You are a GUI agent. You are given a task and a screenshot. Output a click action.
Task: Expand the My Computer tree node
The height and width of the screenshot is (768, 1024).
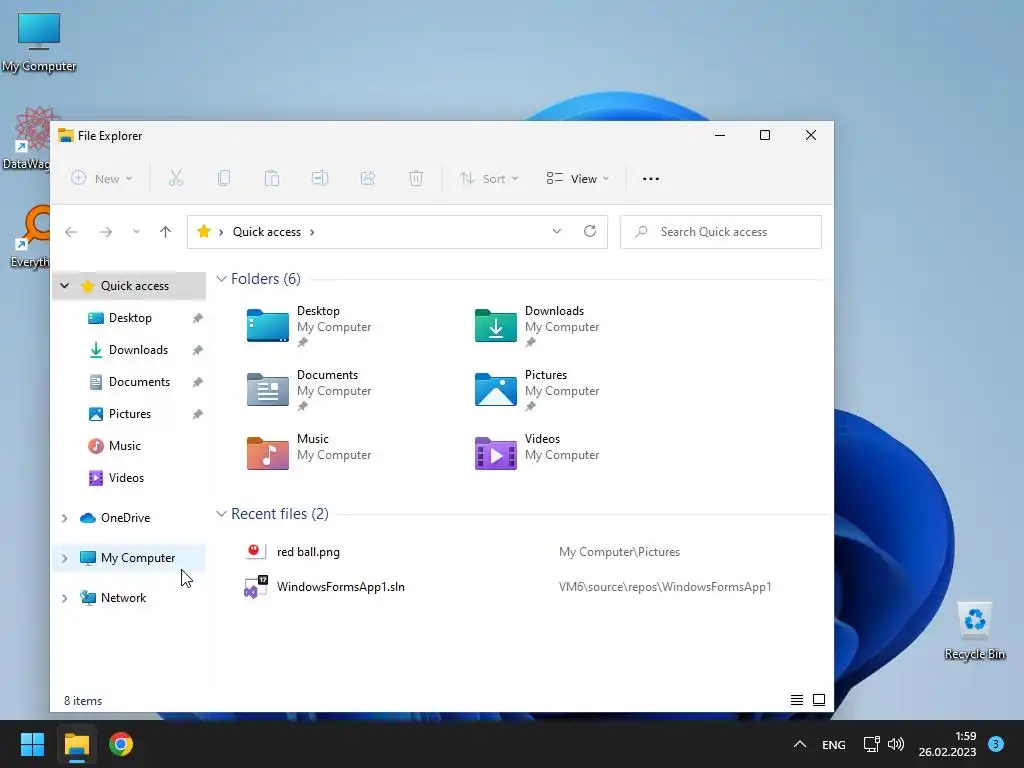[x=65, y=558]
